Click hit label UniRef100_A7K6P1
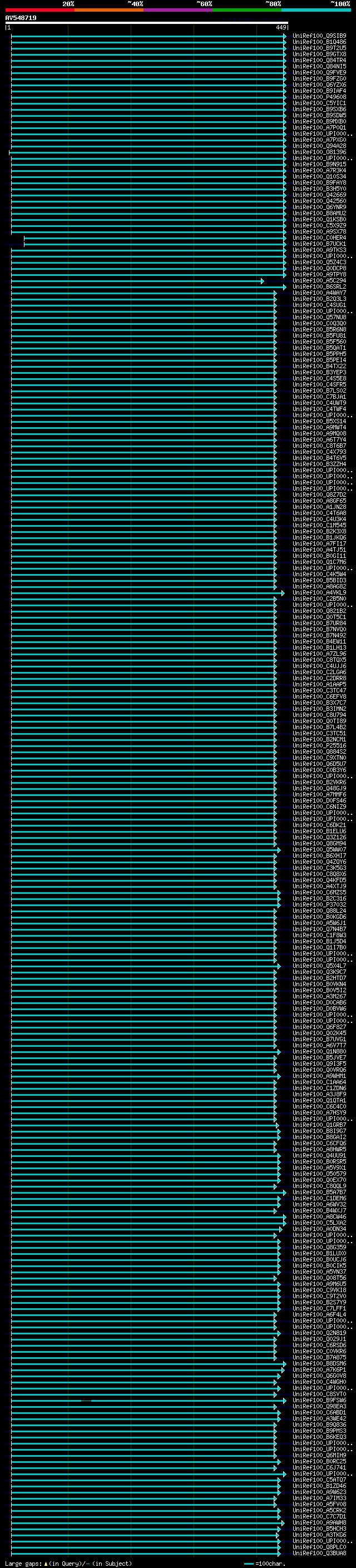The image size is (356, 1568). [319, 1369]
